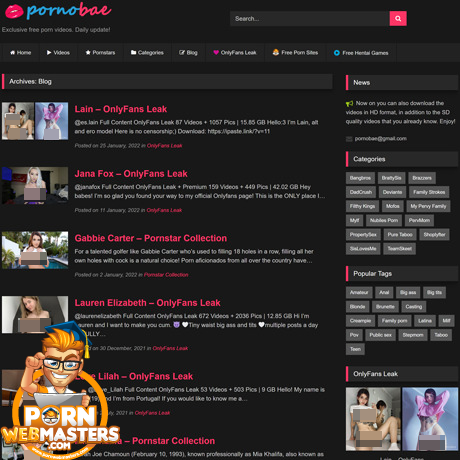Select the My Pervy Family category tag
The width and height of the screenshot is (460, 460).
[x=428, y=206]
